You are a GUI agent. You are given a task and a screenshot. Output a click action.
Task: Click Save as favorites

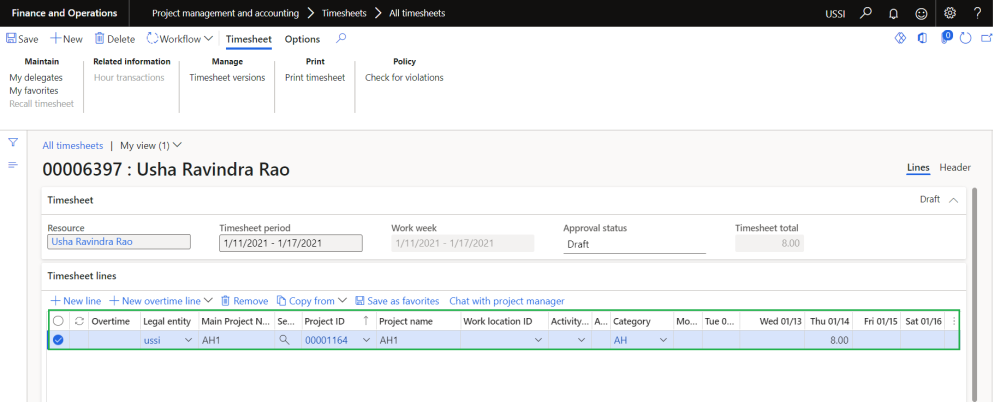tap(397, 301)
